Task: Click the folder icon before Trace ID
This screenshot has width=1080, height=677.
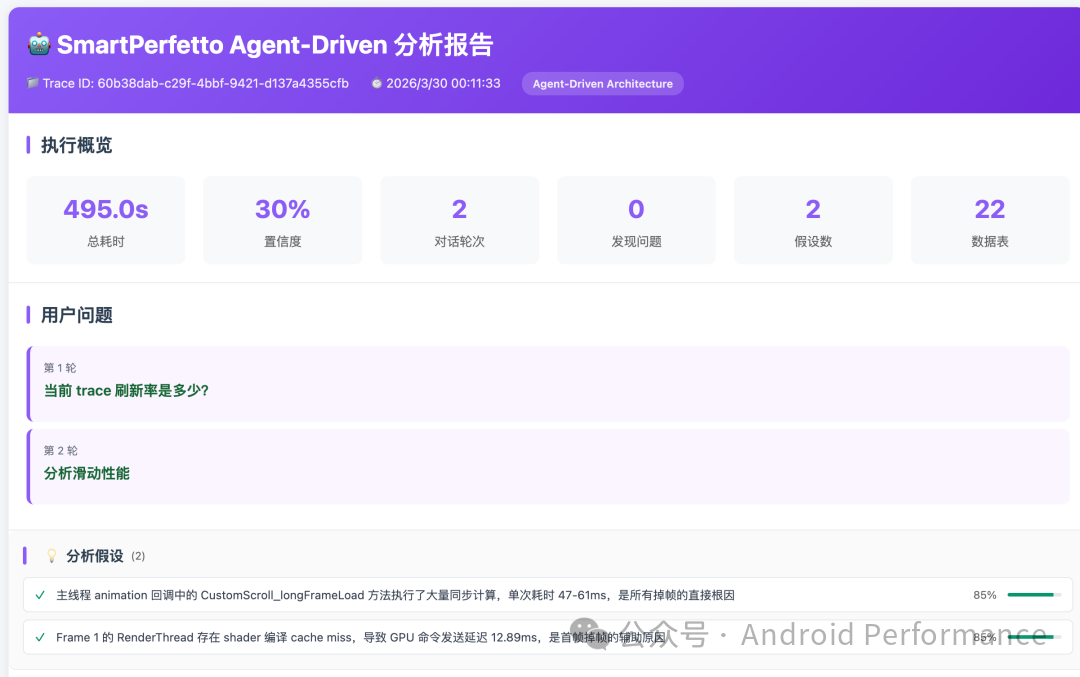Action: (32, 83)
